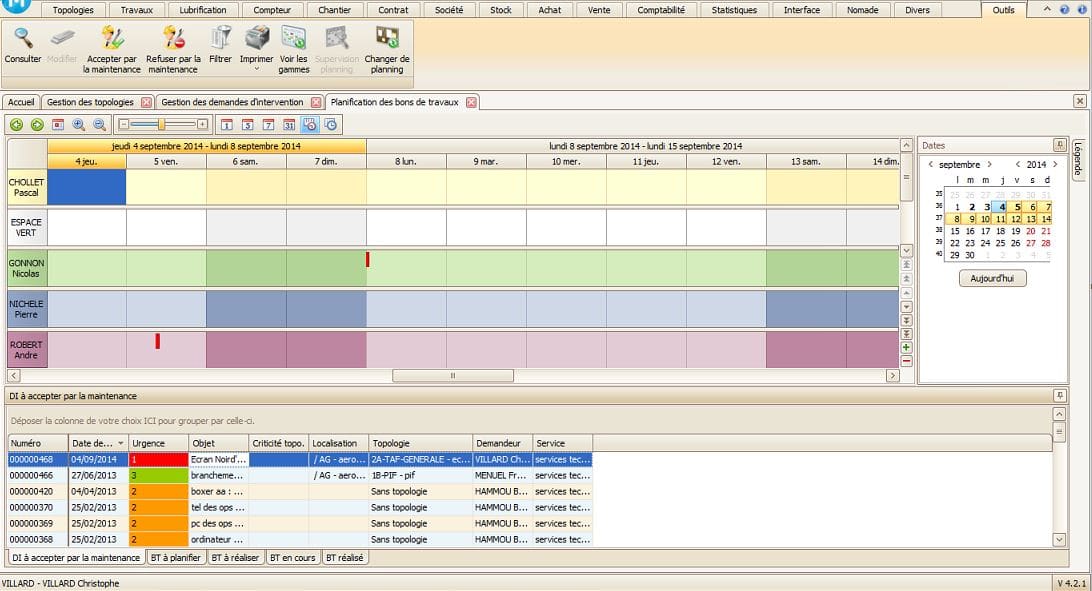Close Gestion des demandes d'intervention tab
Viewport: 1092px width, 591px height.
tap(316, 102)
